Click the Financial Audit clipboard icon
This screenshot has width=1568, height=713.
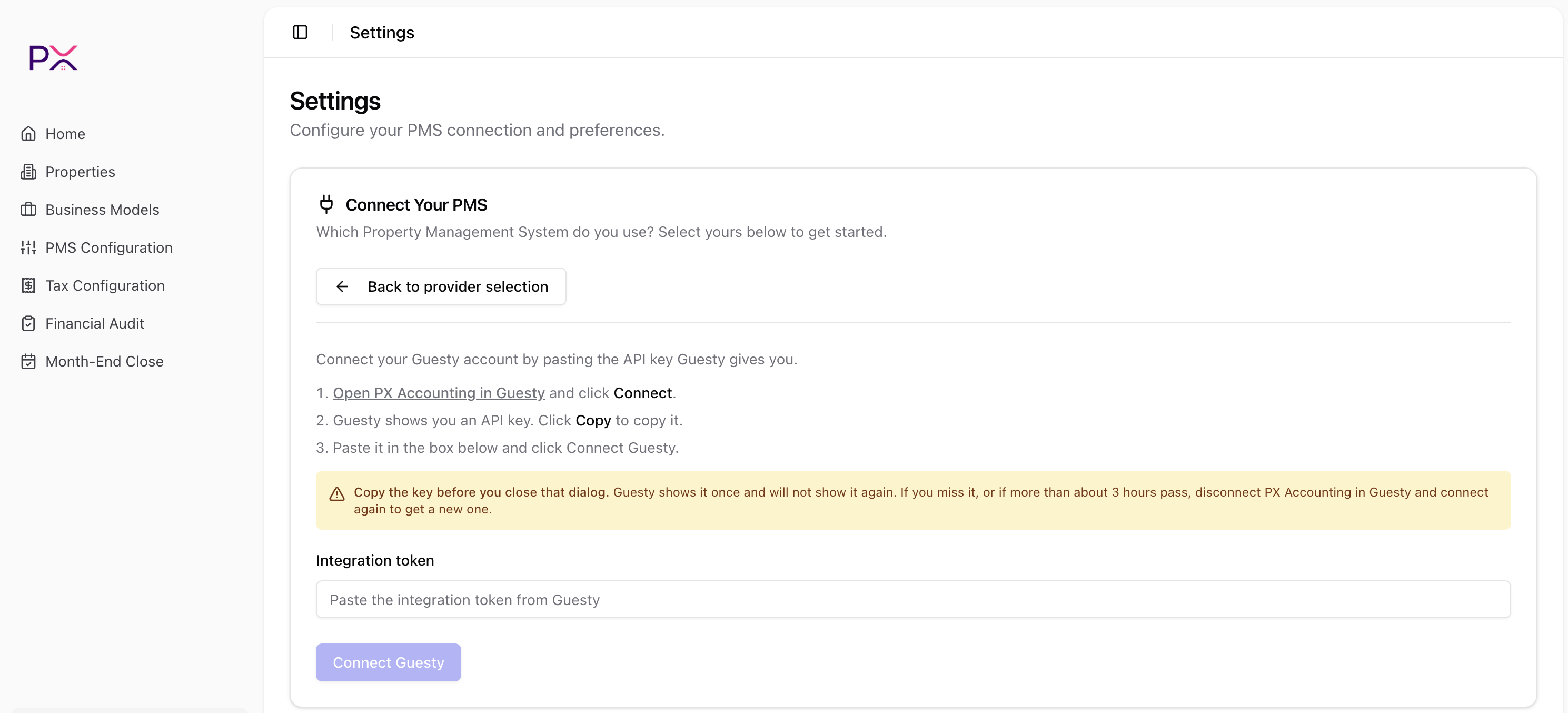28,323
